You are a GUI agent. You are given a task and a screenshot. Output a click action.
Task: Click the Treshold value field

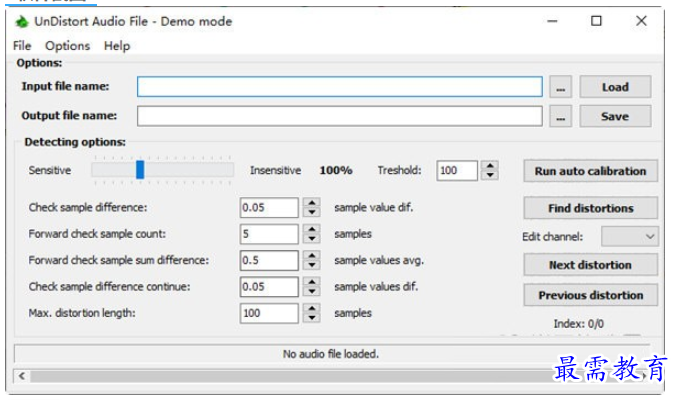click(x=457, y=170)
